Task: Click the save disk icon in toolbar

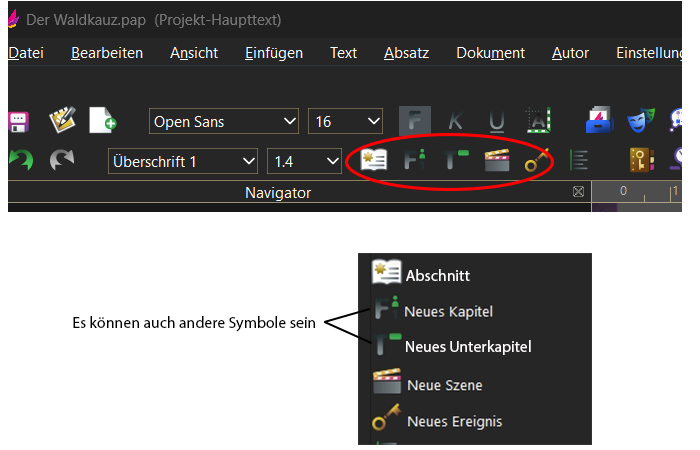Action: point(19,121)
